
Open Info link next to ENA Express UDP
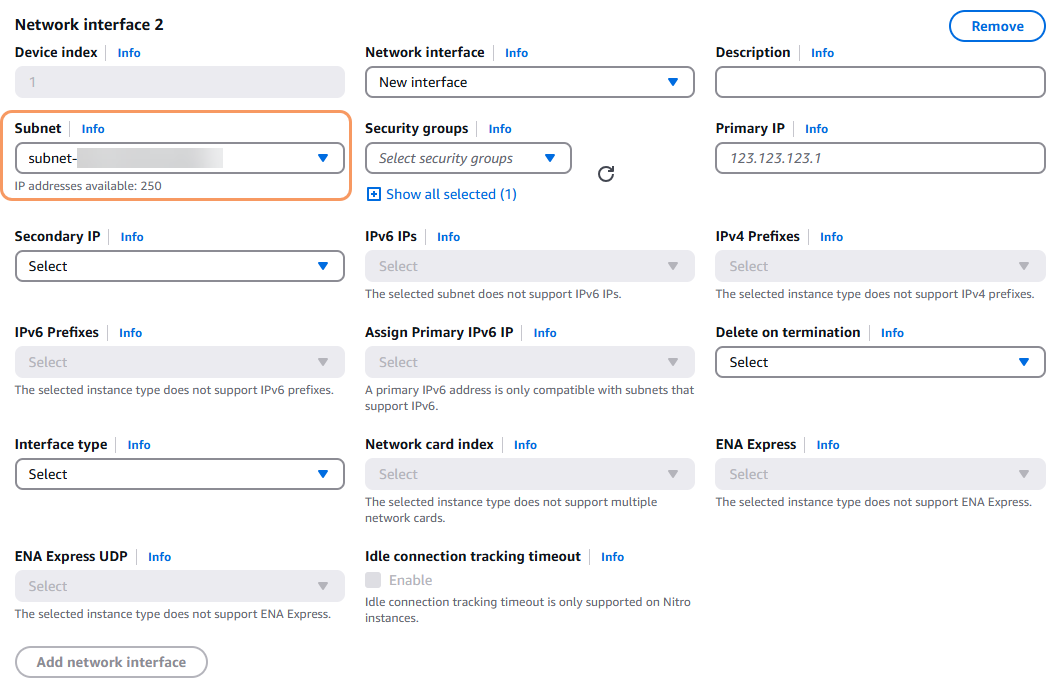click(x=159, y=557)
